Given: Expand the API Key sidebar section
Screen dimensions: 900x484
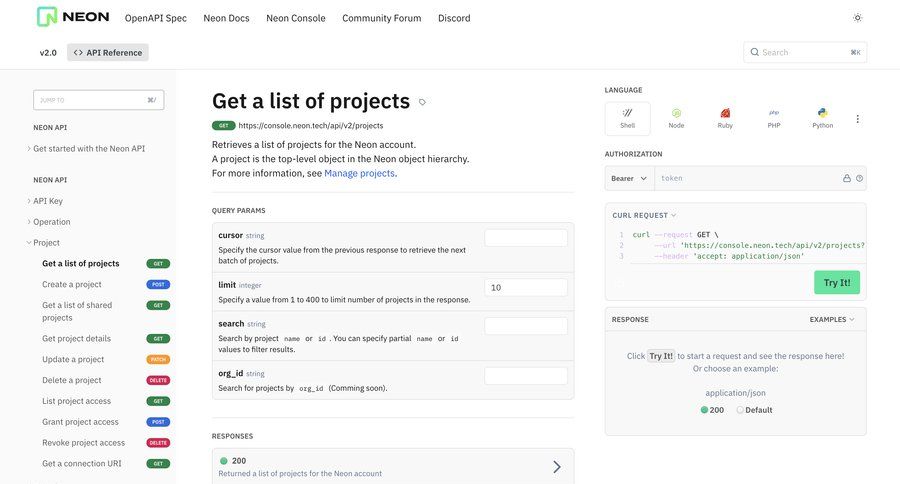Looking at the screenshot, I should pyautogui.click(x=47, y=201).
